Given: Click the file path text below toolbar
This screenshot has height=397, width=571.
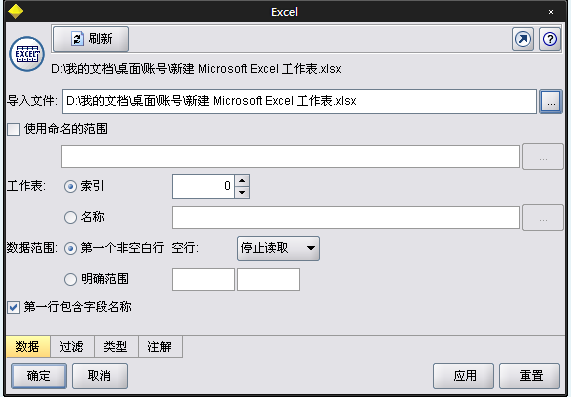Looking at the screenshot, I should click(x=196, y=68).
